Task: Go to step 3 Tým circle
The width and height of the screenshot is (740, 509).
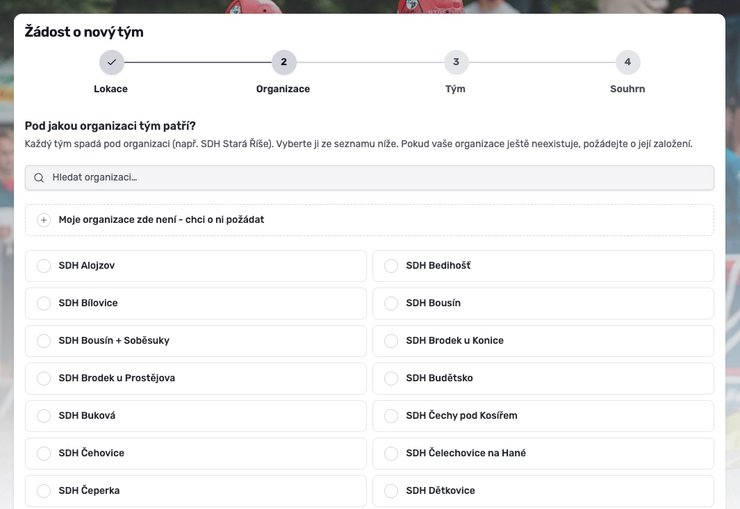Action: point(456,62)
